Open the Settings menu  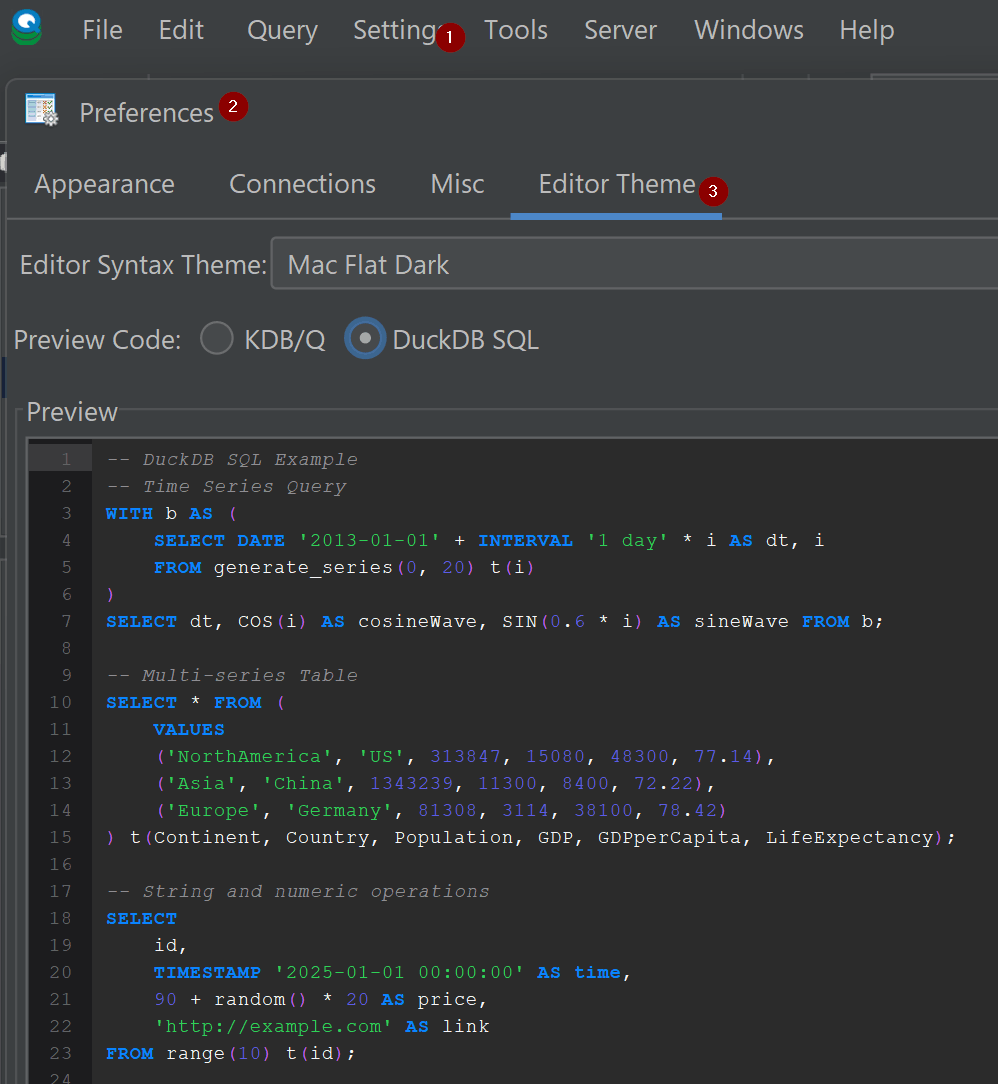(394, 30)
